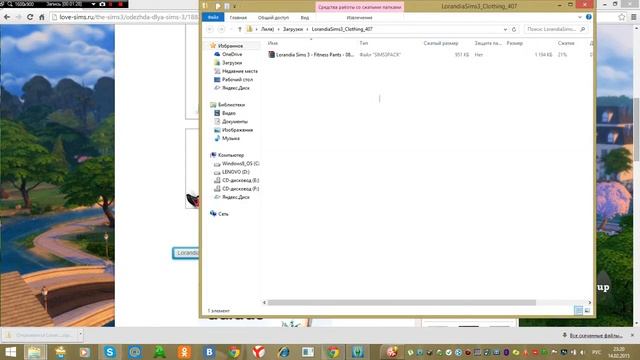Open Skype from the taskbar
The image size is (640, 360).
pyautogui.click(x=109, y=352)
